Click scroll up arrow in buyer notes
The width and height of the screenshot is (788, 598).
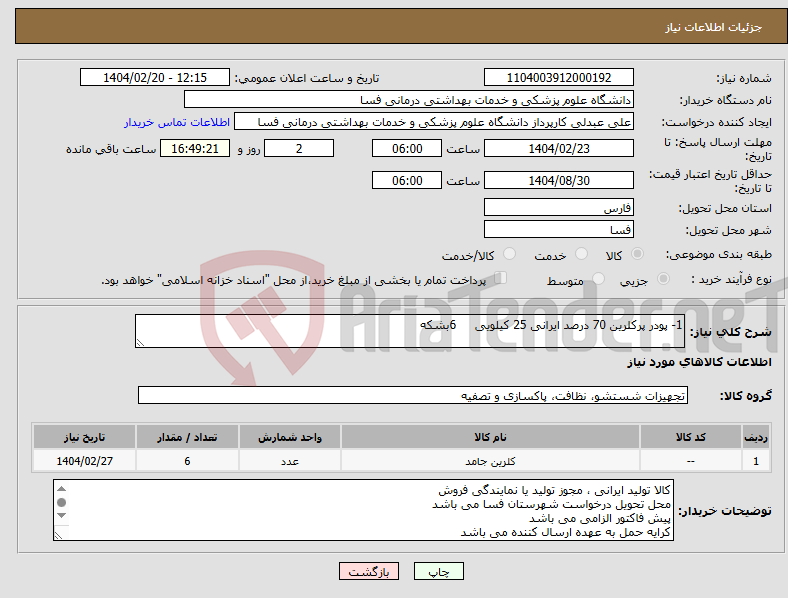[61, 489]
